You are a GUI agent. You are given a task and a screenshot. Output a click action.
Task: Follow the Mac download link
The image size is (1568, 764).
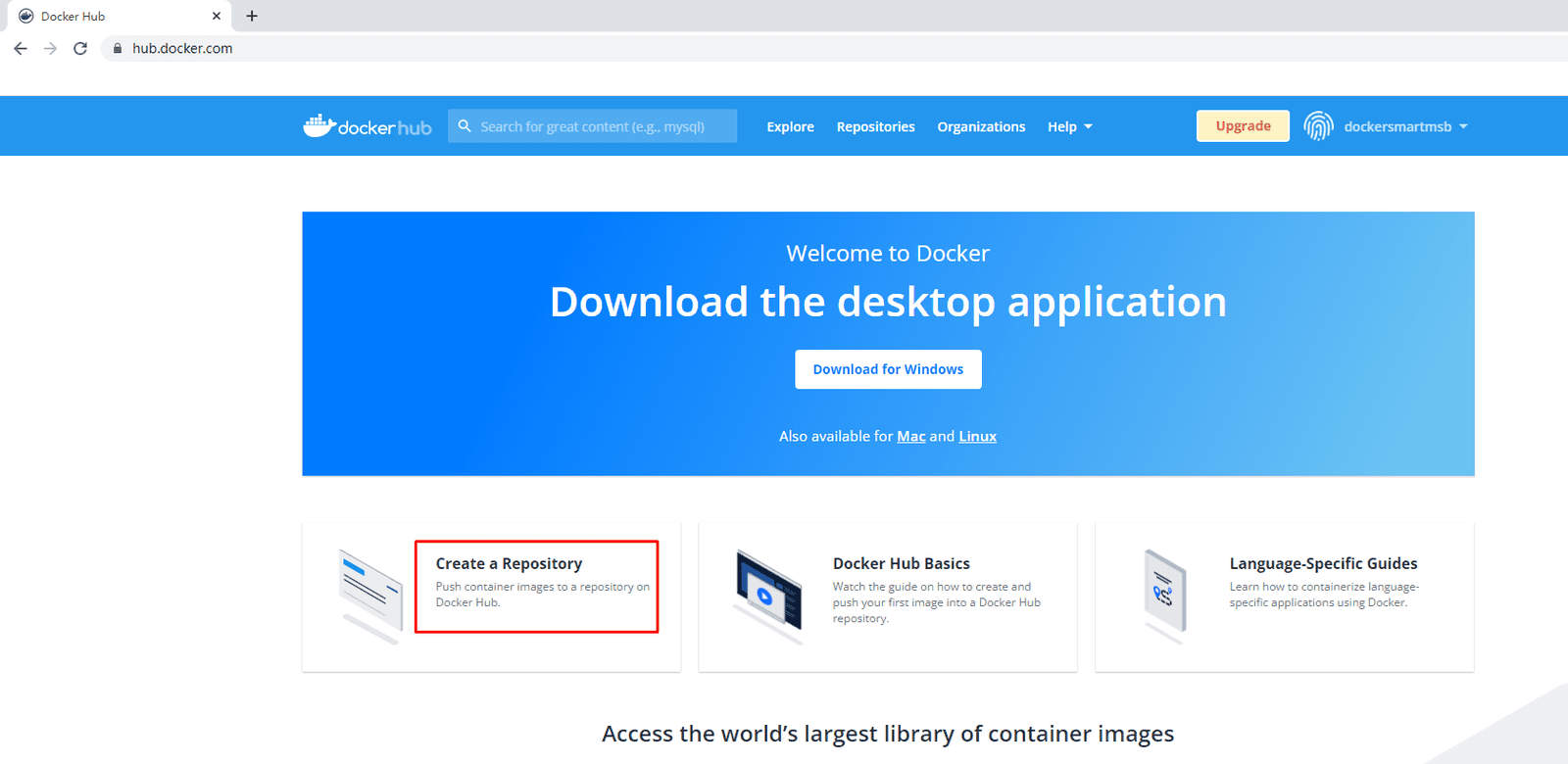[911, 436]
